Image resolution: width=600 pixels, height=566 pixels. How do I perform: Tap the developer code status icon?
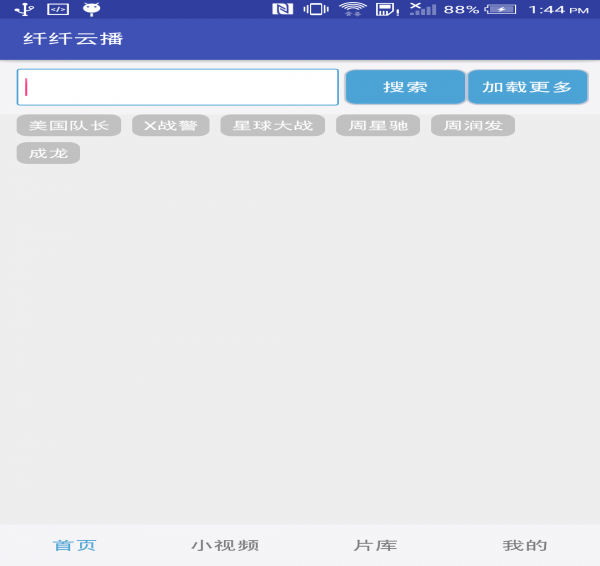pos(58,9)
